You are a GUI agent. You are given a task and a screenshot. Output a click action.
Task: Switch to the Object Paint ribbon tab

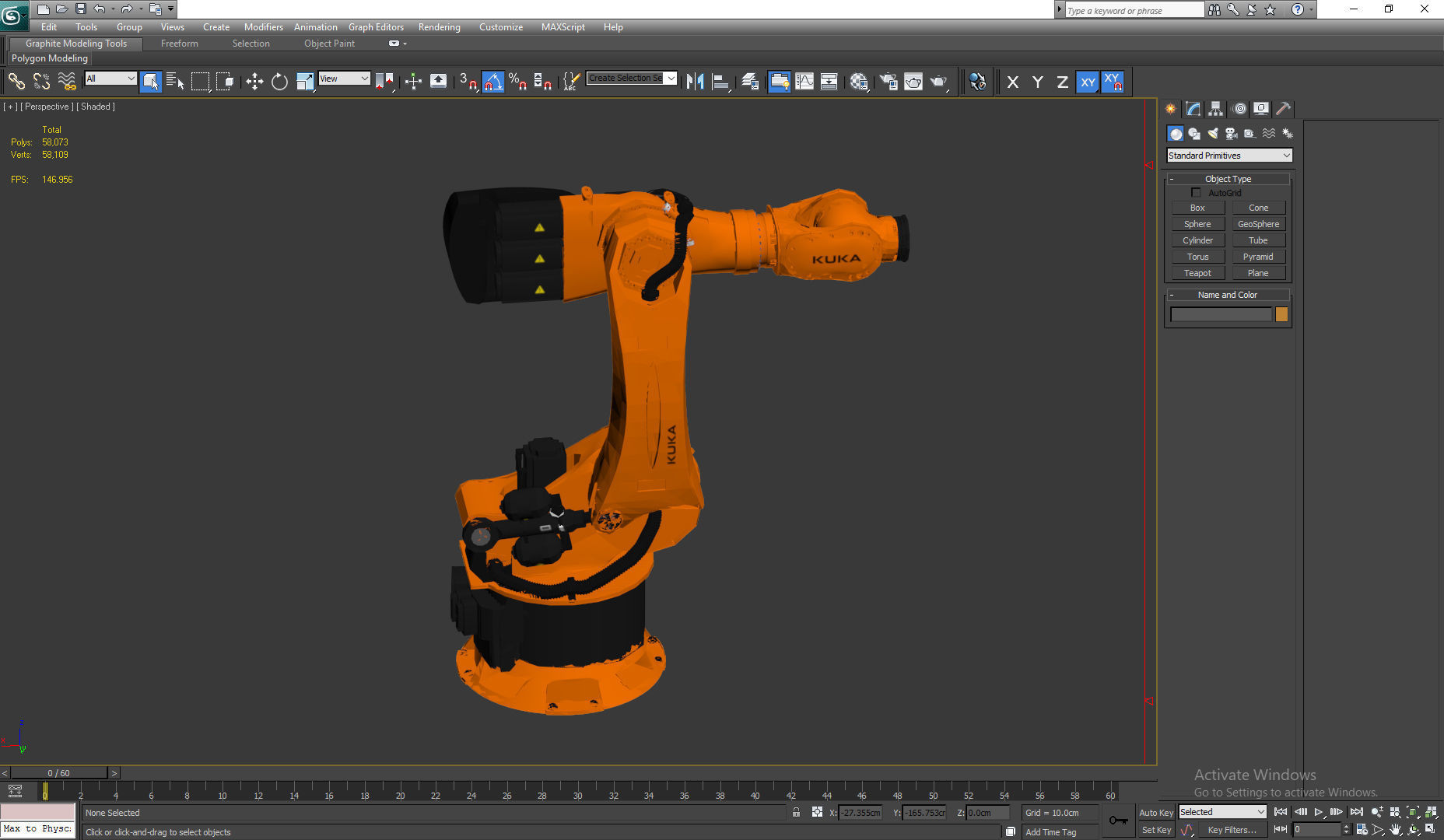point(330,44)
